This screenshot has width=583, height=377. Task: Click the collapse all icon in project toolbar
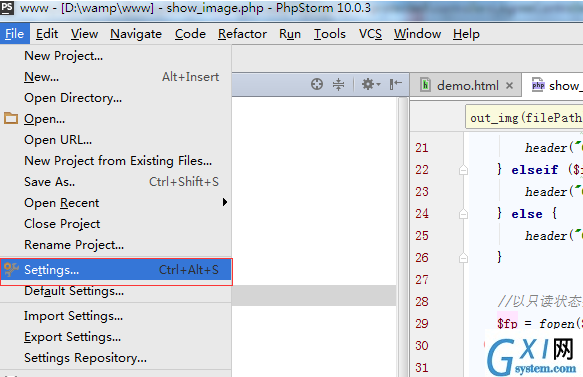pos(338,84)
